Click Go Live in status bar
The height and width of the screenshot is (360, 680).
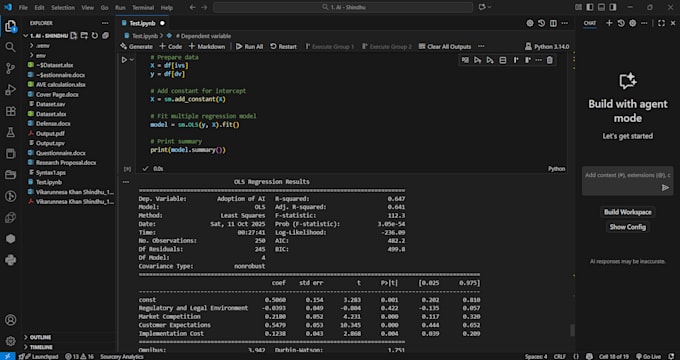tap(648, 357)
